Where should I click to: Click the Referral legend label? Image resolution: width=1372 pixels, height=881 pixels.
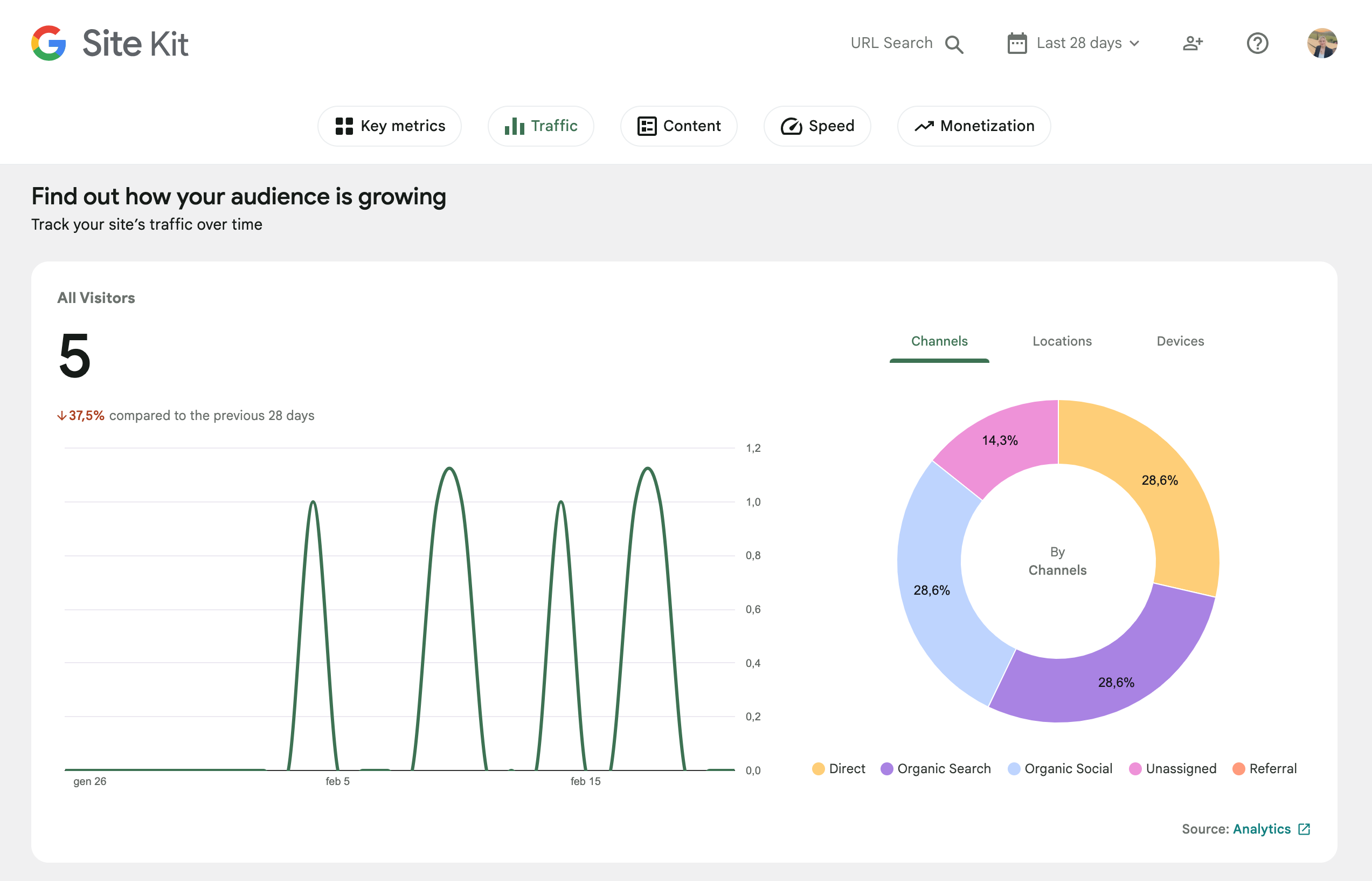tap(1272, 769)
